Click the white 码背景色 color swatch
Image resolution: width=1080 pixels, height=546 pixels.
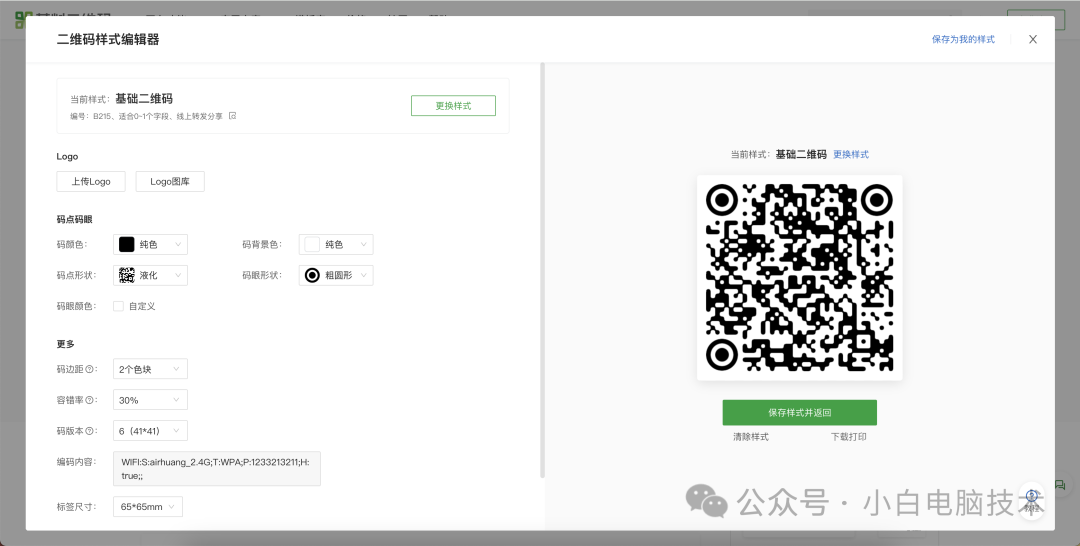312,244
